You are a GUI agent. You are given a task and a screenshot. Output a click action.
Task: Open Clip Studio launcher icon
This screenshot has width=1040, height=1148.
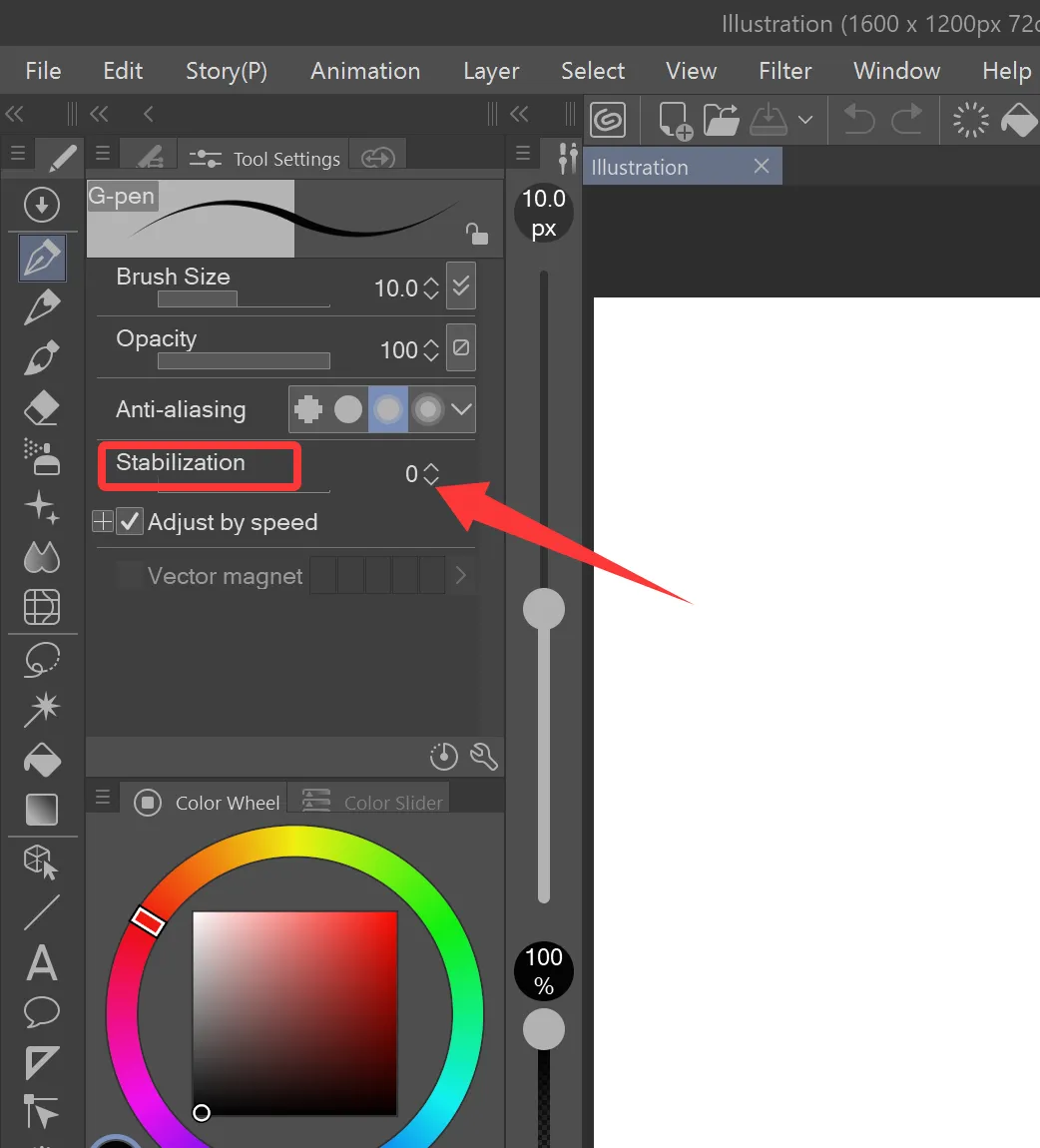pyautogui.click(x=608, y=120)
